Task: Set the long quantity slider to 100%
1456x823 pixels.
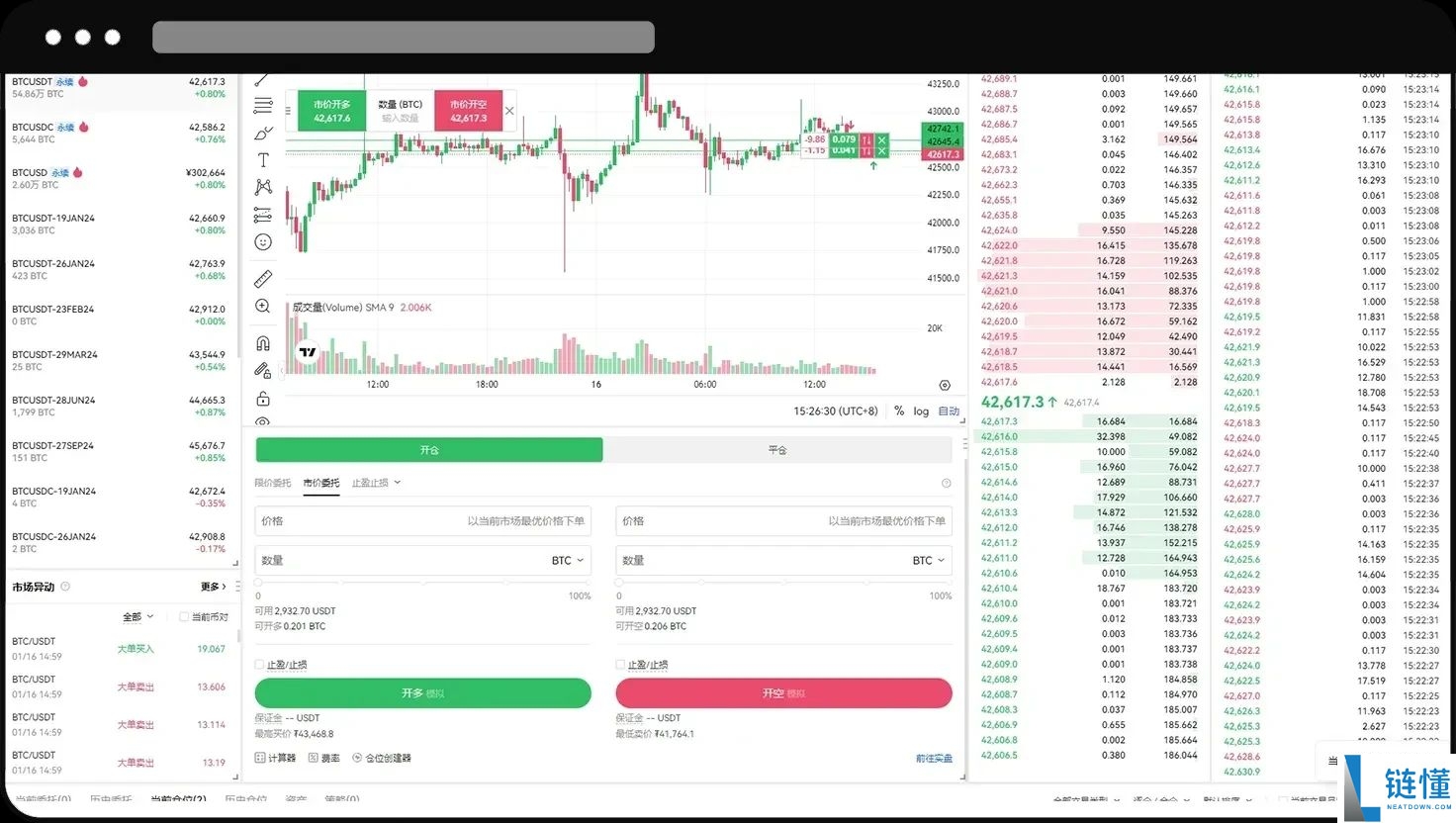Action: tap(590, 585)
